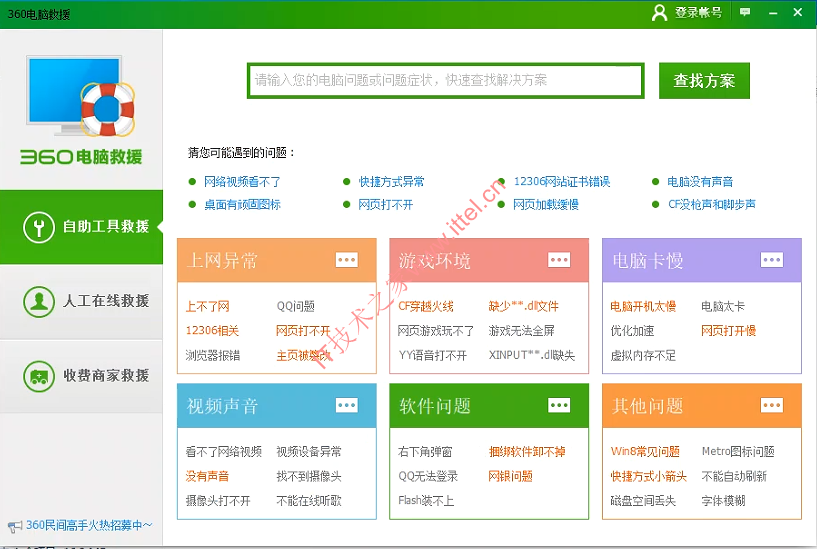
Task: Select 快捷方式小箭头 under 其他问题
Action: (649, 476)
